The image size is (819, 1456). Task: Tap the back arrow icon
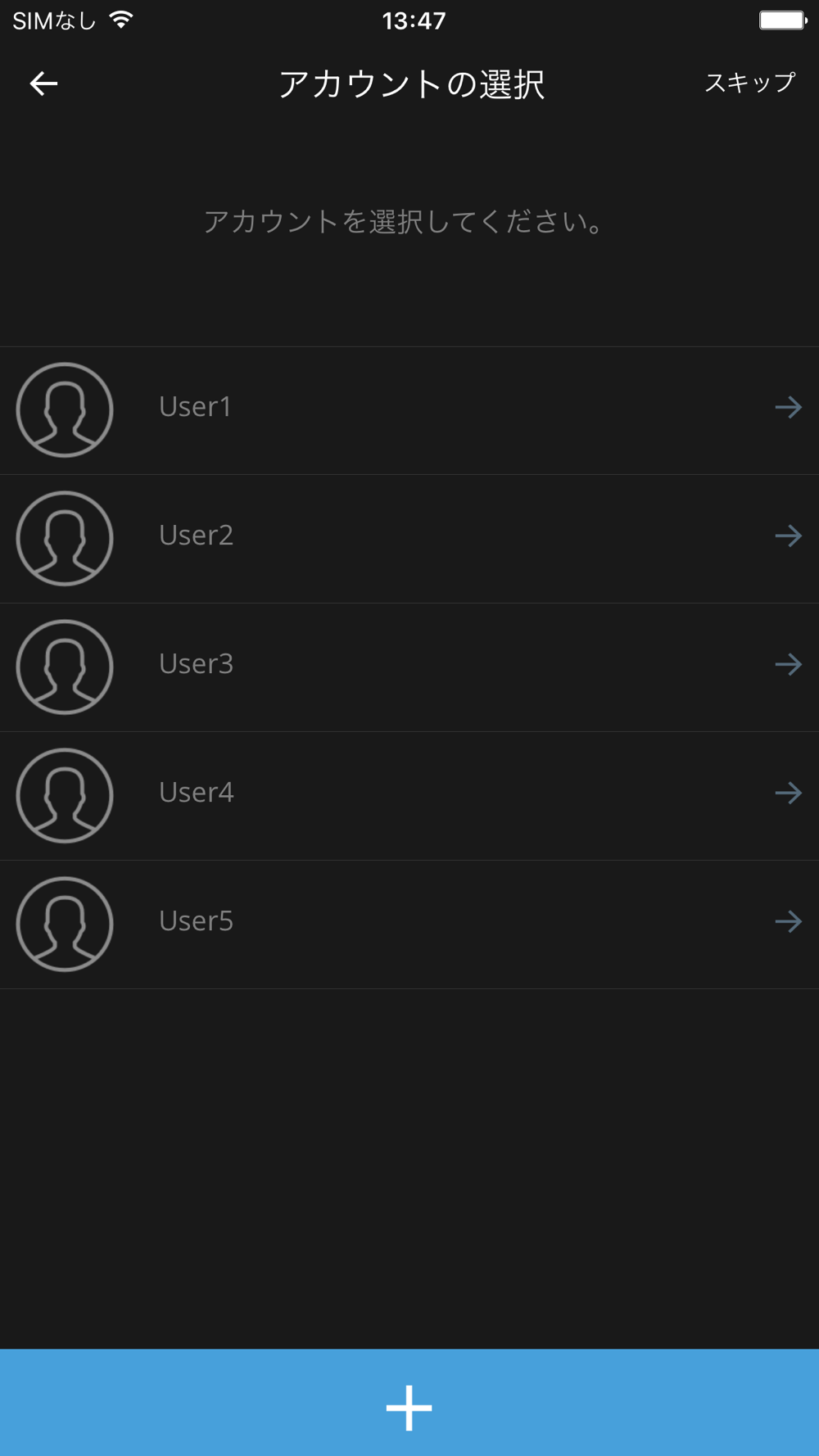click(x=43, y=84)
